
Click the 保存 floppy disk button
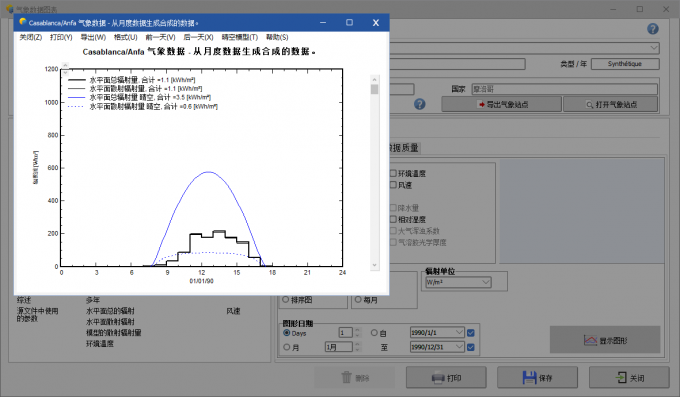(537, 377)
